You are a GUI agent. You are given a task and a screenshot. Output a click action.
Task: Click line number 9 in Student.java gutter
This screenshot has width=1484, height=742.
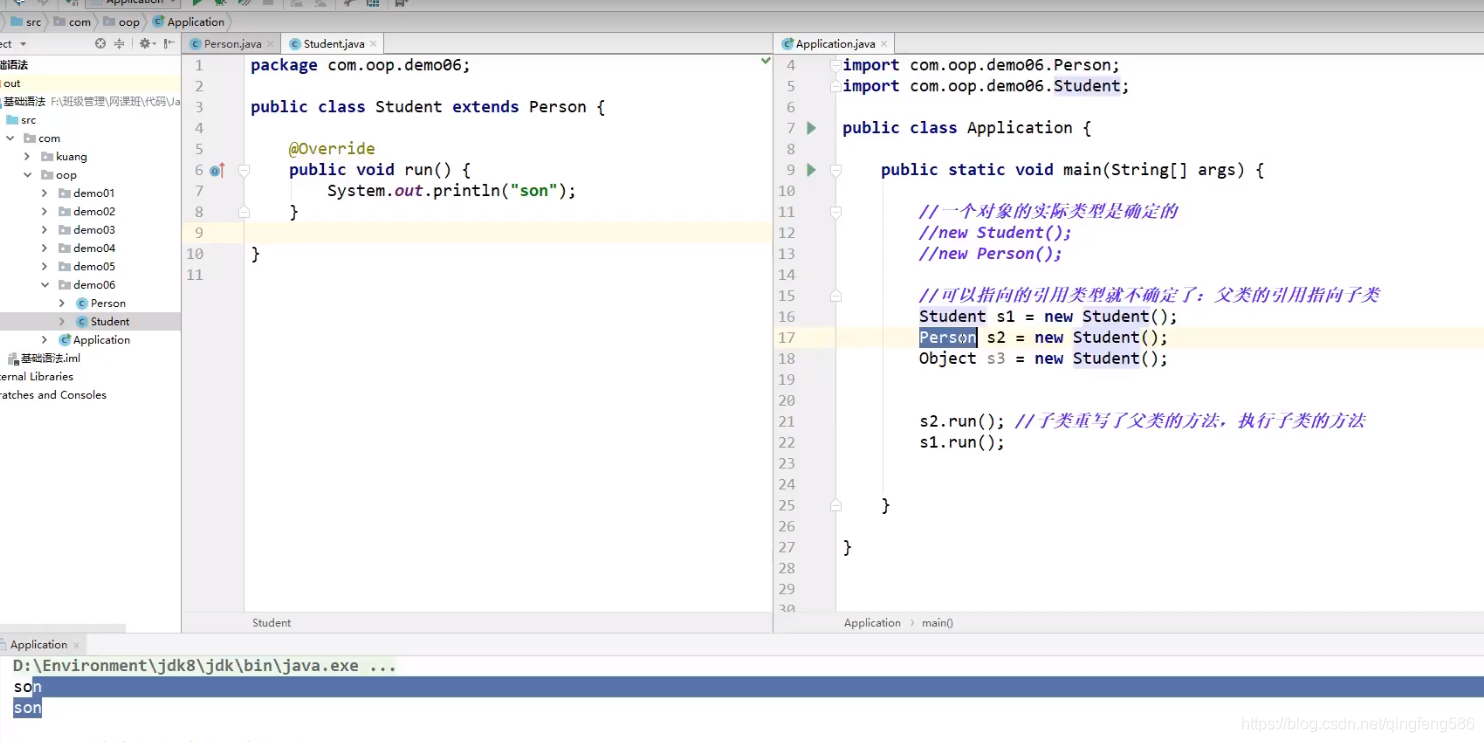coord(198,233)
